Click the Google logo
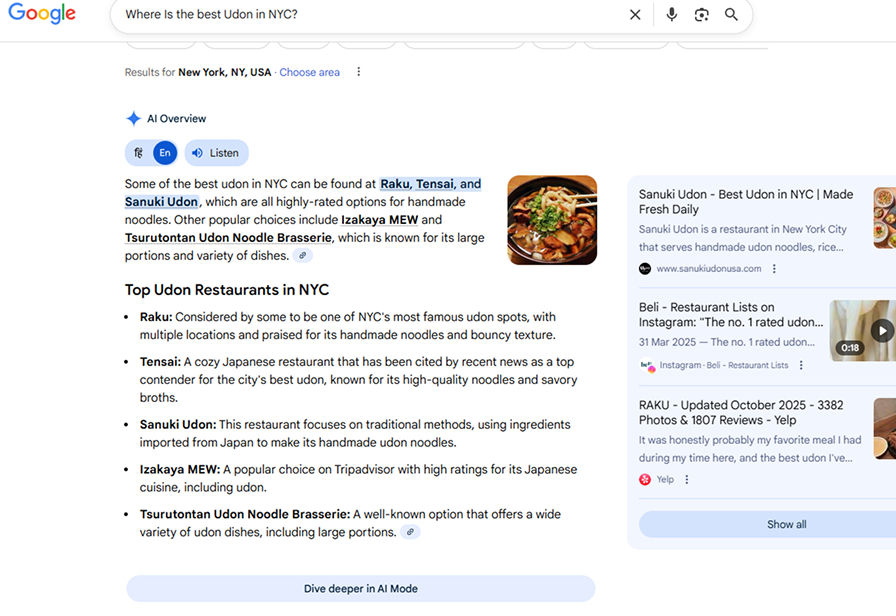 coord(42,14)
